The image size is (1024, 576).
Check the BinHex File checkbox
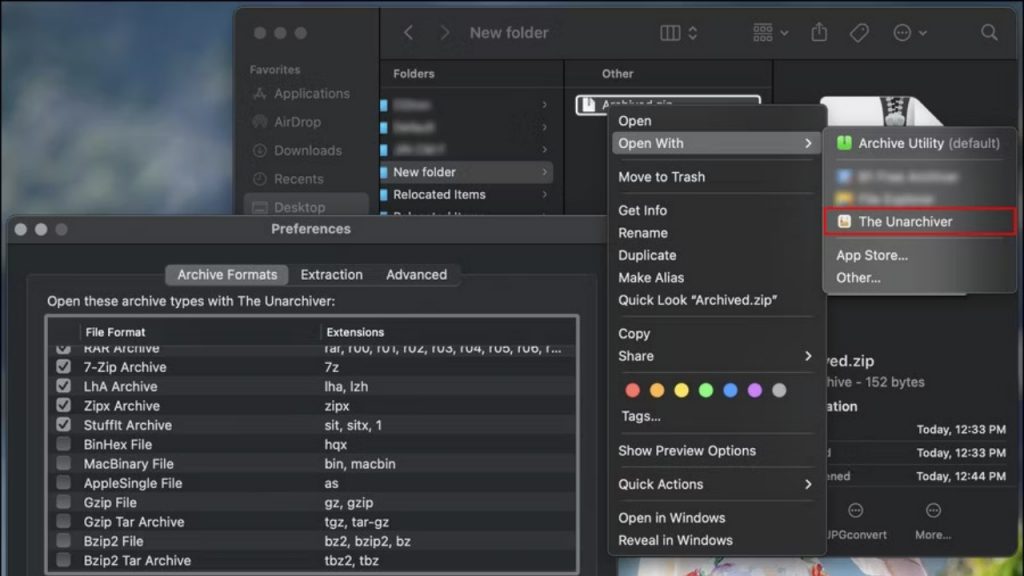(x=64, y=444)
